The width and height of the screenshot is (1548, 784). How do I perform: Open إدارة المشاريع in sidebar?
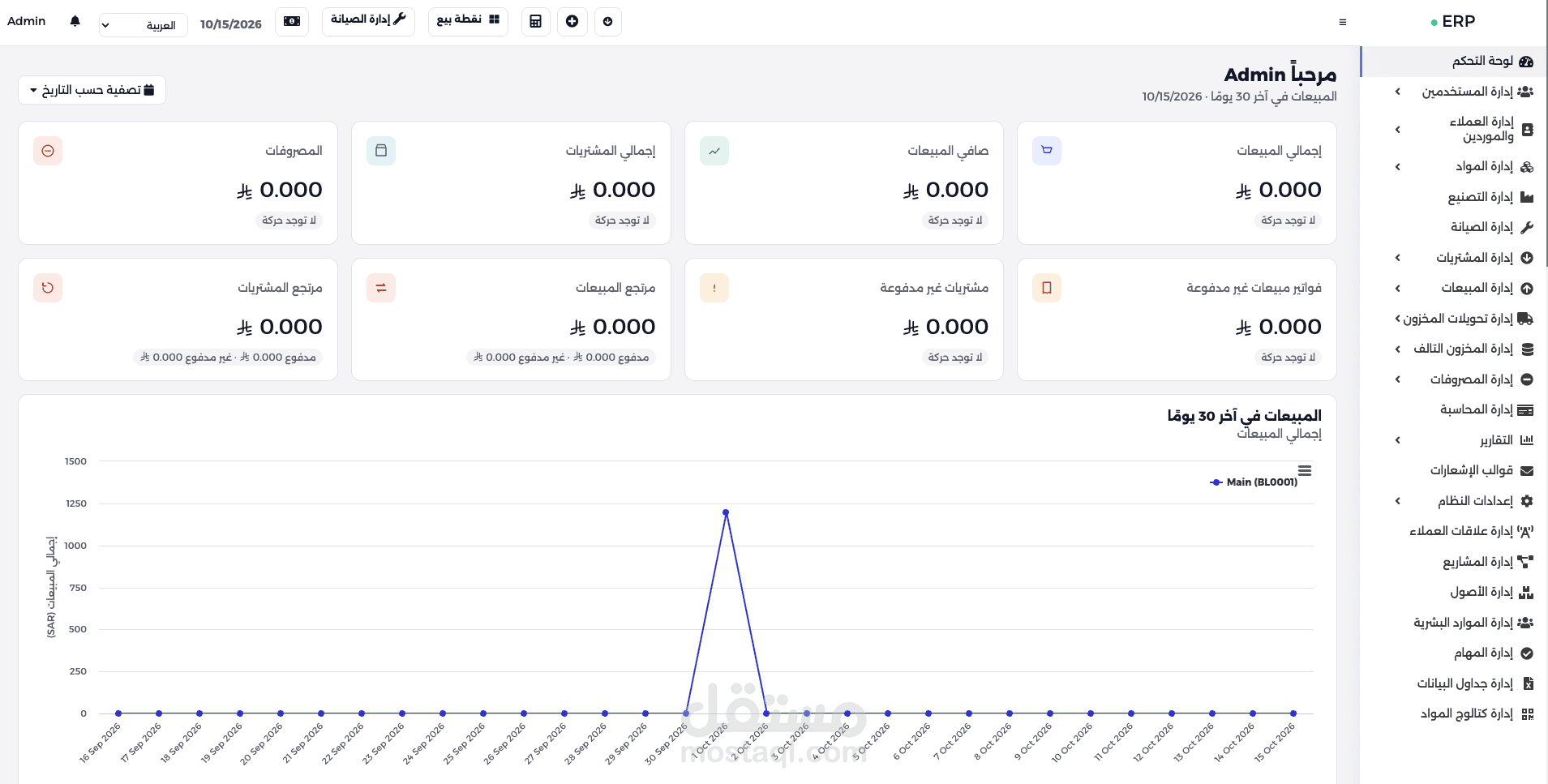click(x=1453, y=562)
